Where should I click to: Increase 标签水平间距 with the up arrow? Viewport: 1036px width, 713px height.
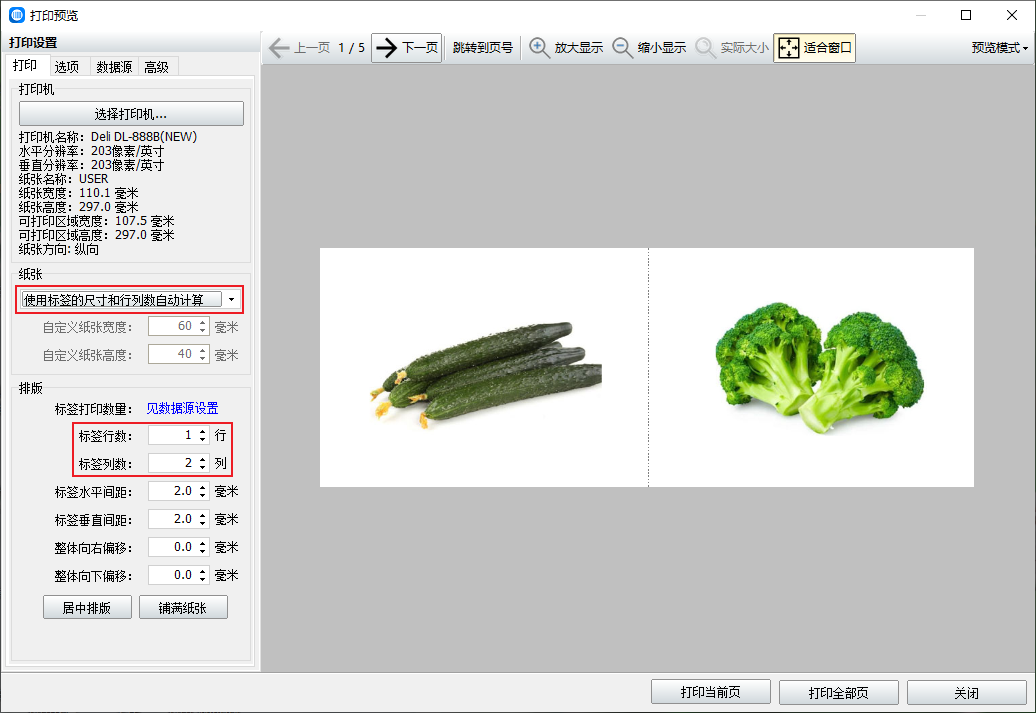(x=203, y=487)
